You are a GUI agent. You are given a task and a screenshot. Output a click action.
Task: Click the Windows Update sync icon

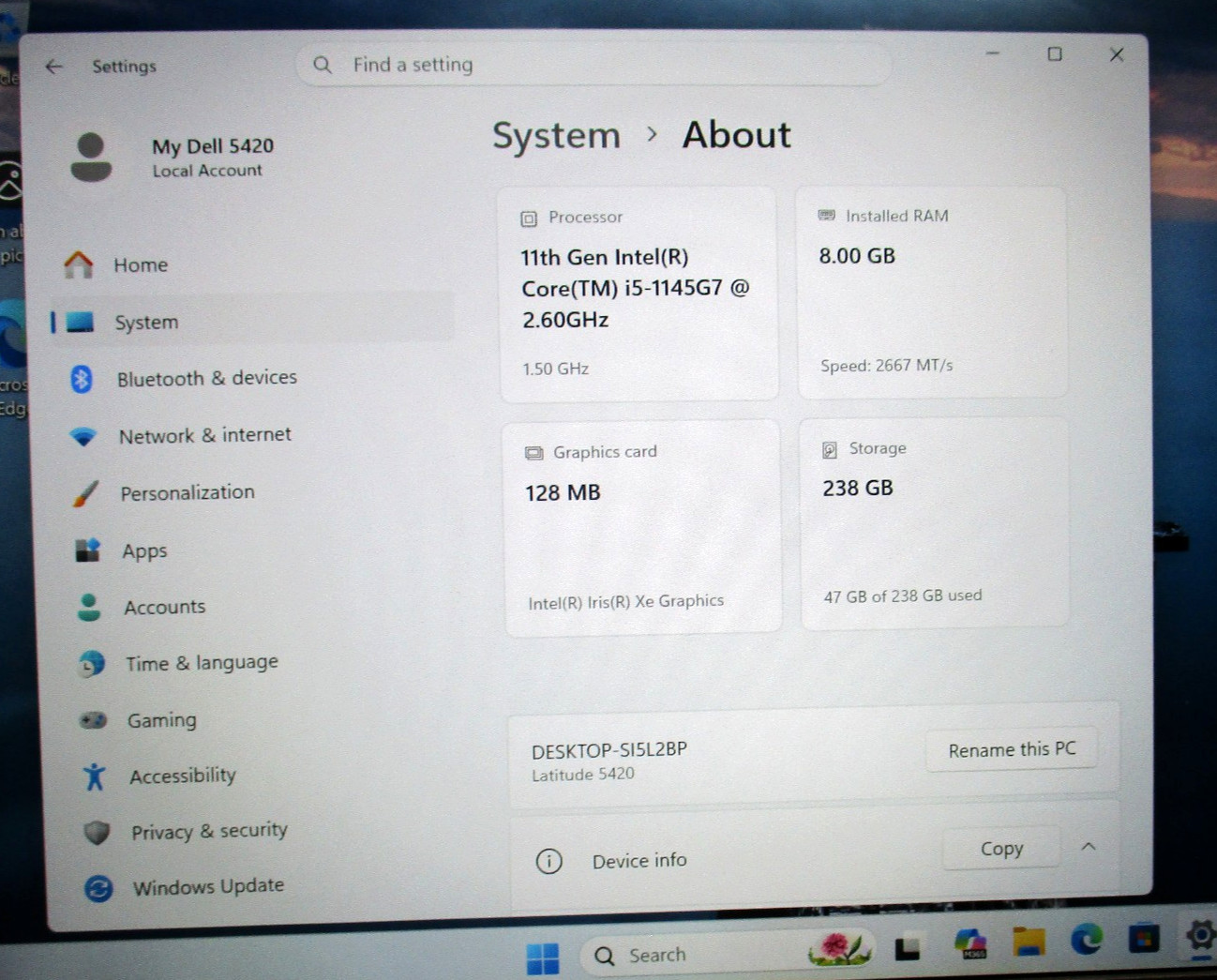click(x=98, y=888)
